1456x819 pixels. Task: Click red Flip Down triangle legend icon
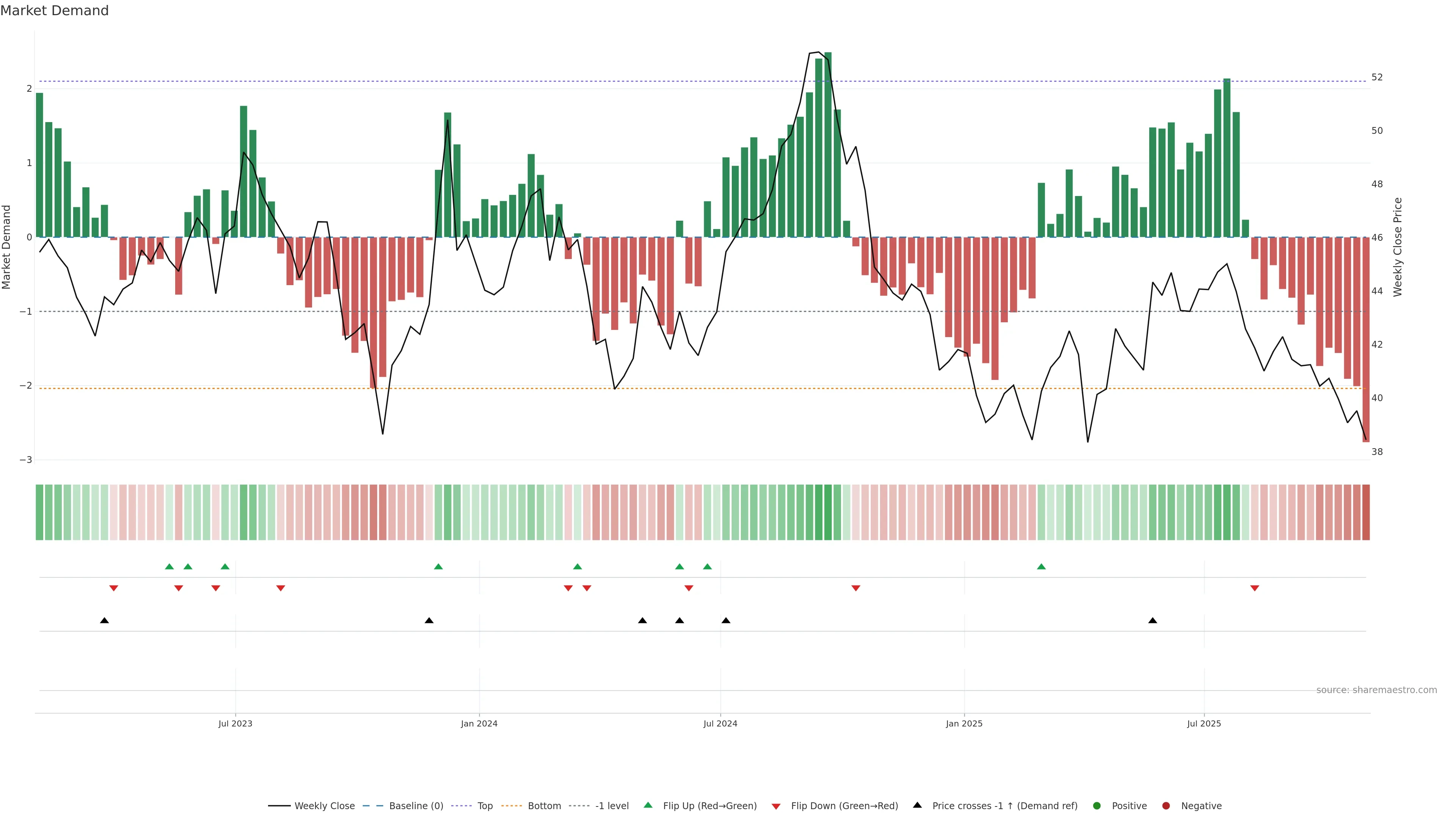[776, 806]
